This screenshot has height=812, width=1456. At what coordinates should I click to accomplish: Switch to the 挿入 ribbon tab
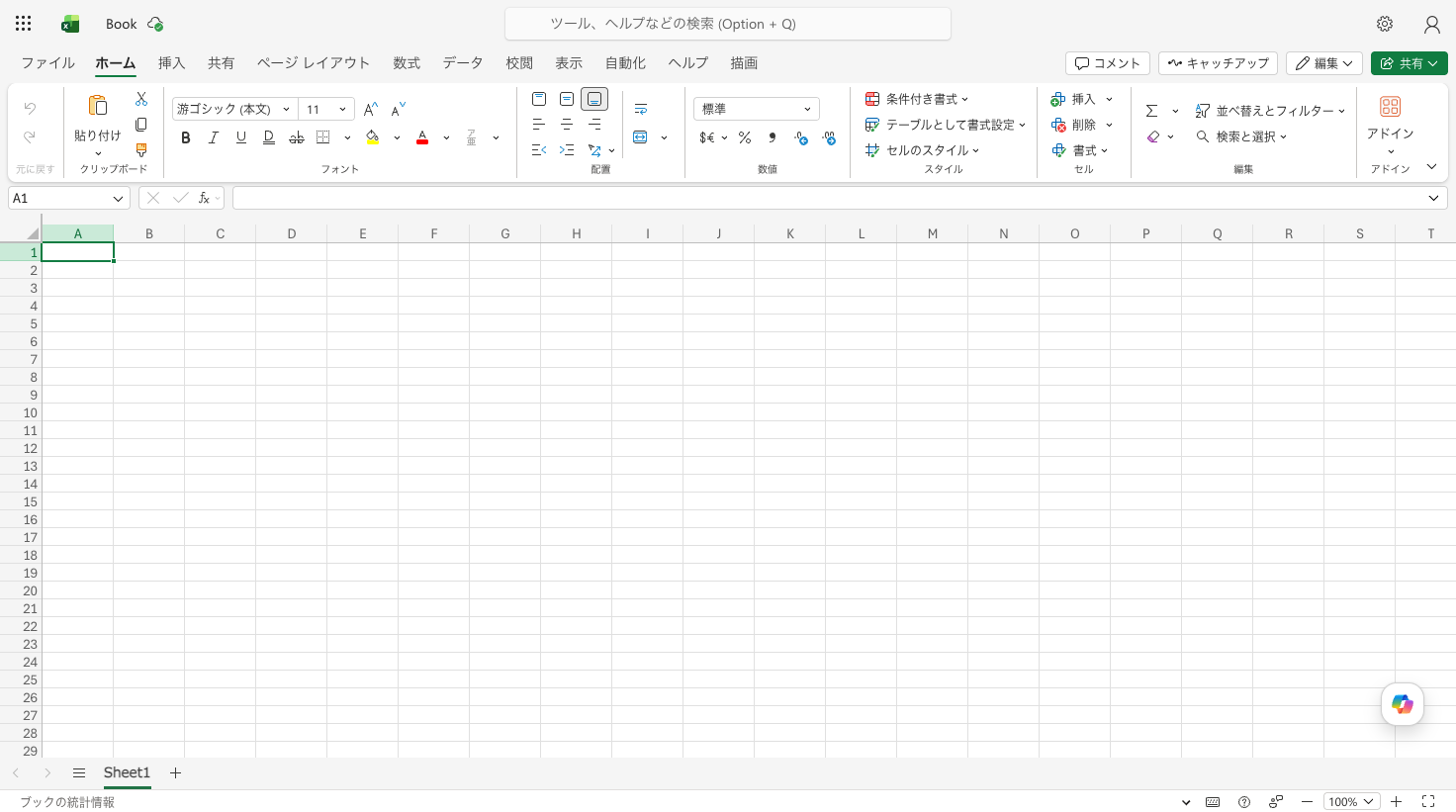pyautogui.click(x=171, y=62)
